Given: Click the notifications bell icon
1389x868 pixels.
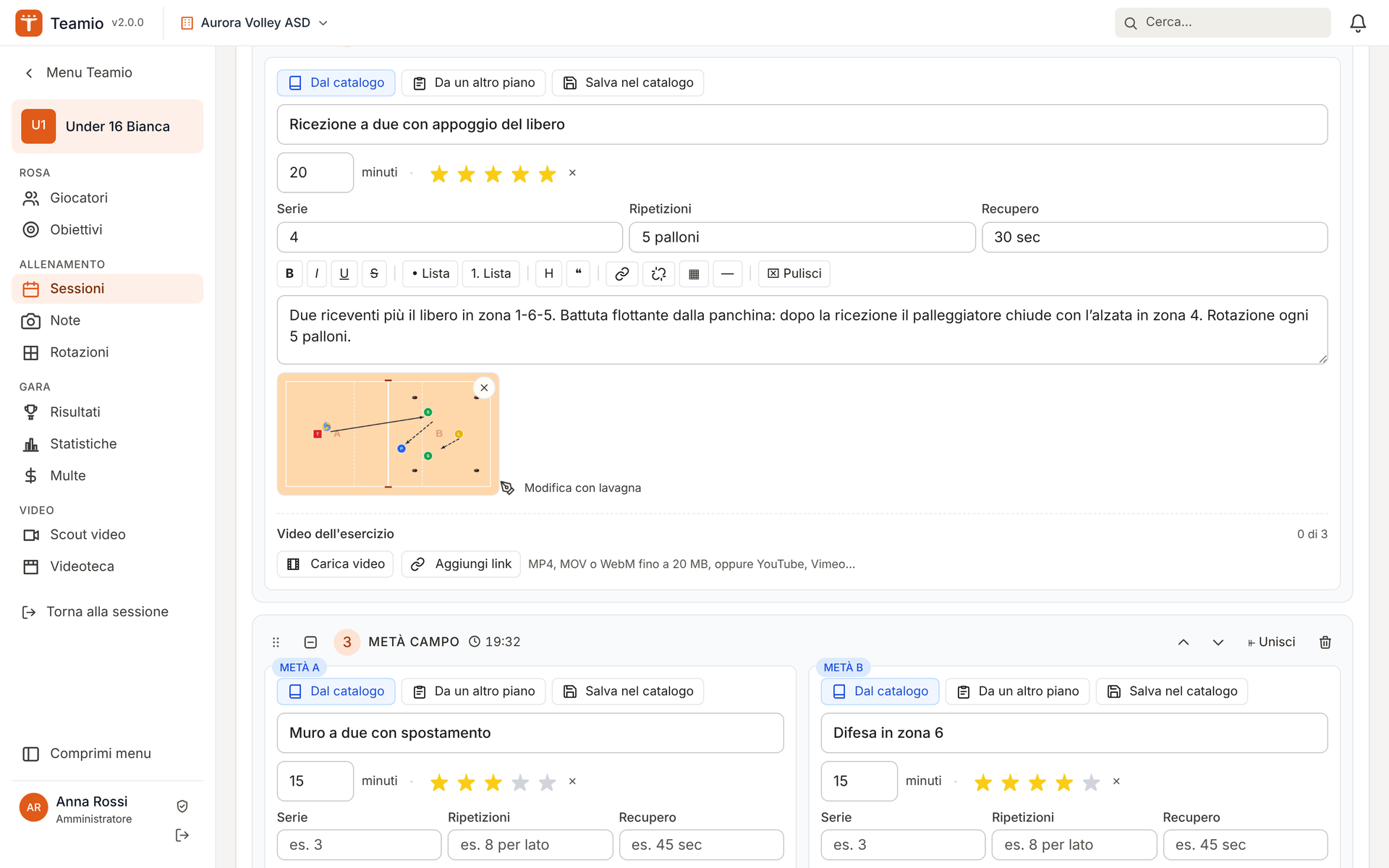Looking at the screenshot, I should (1358, 23).
